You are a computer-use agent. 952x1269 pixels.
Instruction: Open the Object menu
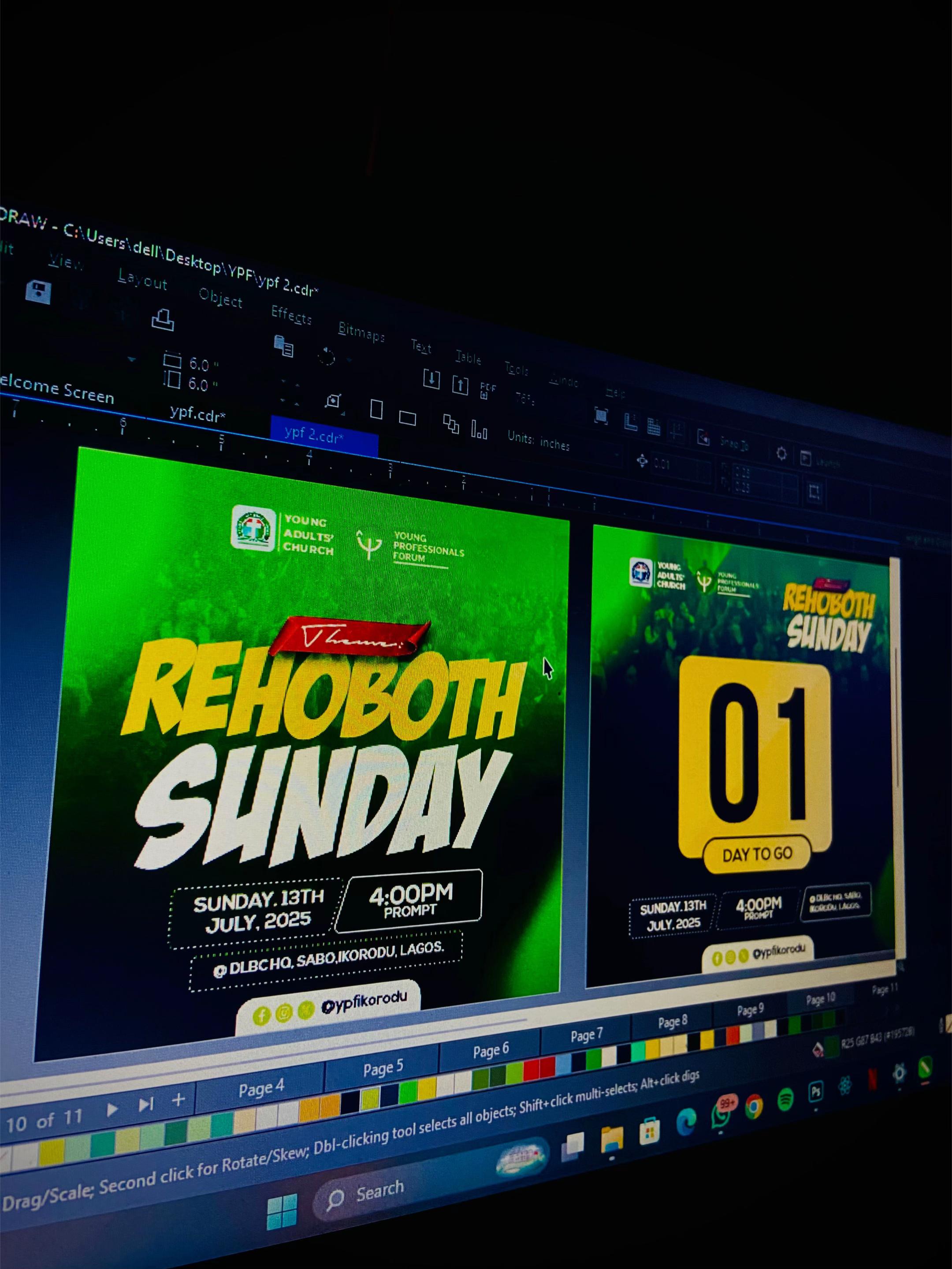point(220,299)
